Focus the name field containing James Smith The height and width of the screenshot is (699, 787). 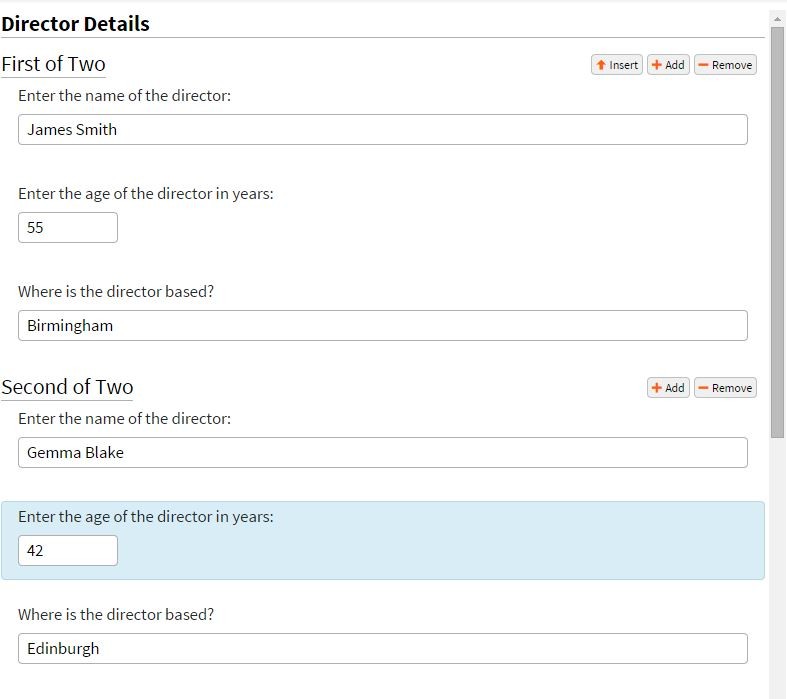point(382,130)
